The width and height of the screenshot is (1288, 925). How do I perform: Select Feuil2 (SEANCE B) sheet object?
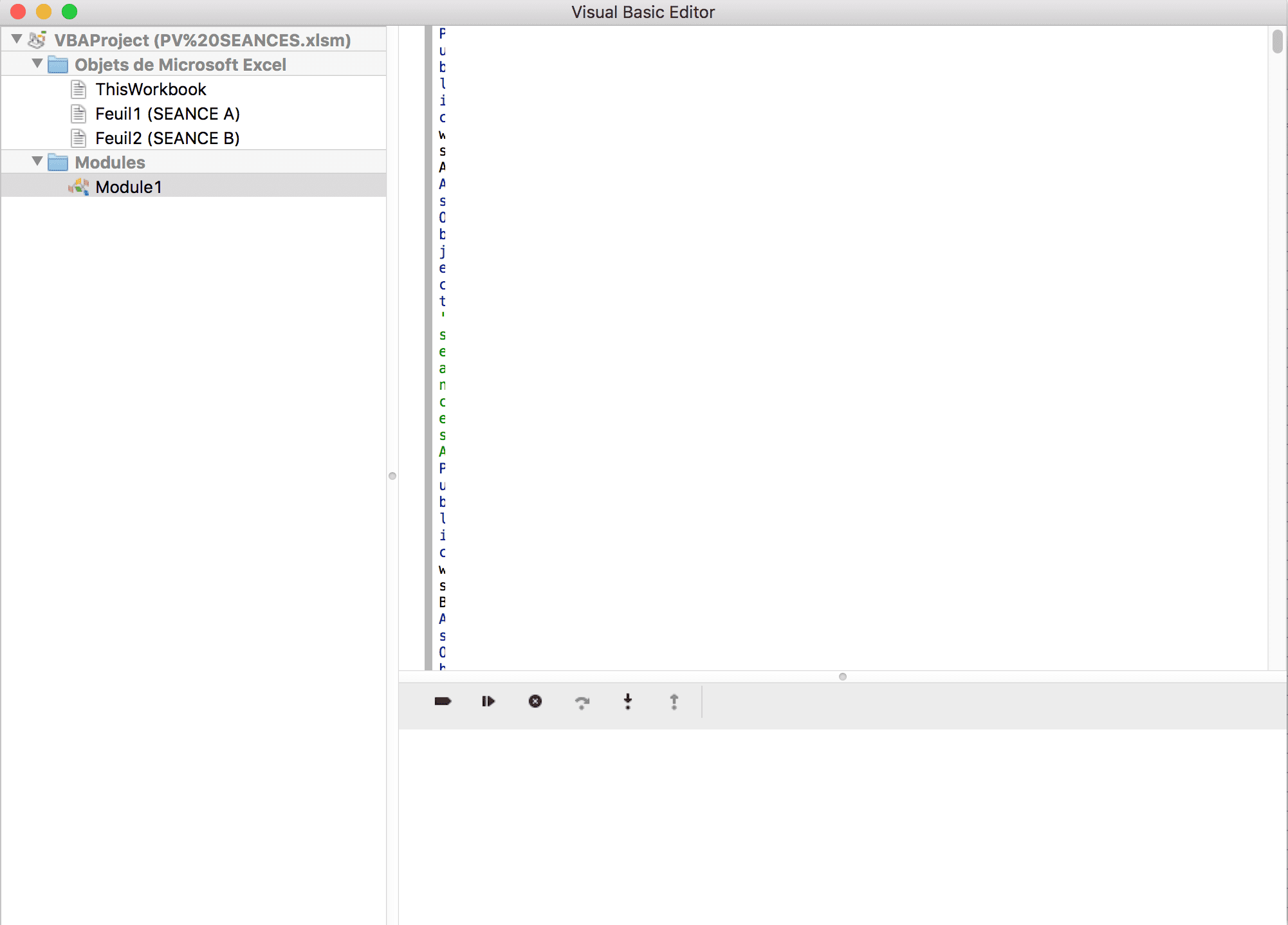click(167, 138)
